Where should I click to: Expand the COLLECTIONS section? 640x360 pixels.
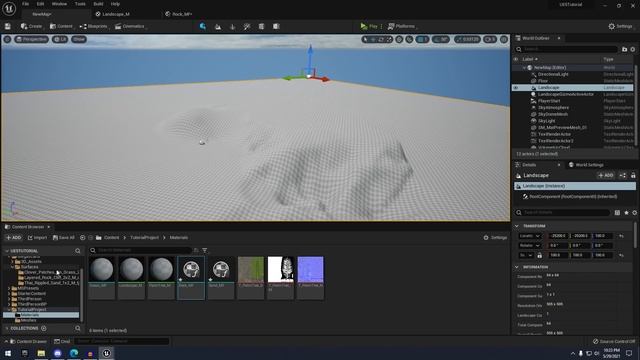click(7, 328)
